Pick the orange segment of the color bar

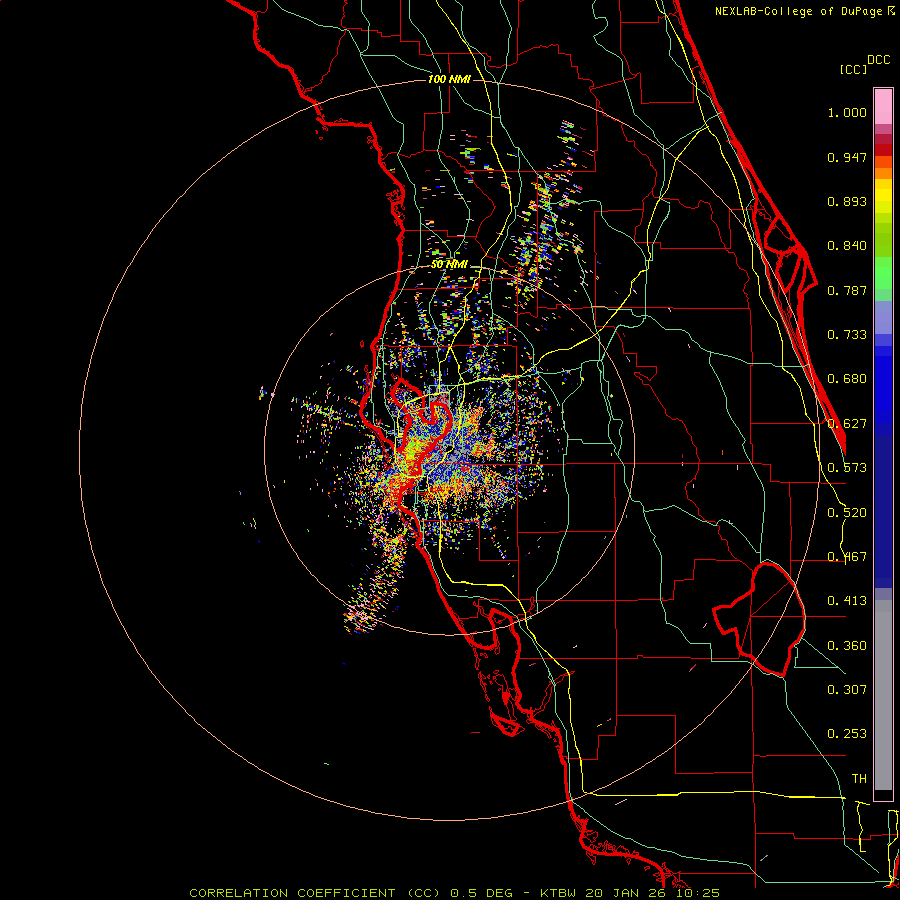click(x=883, y=173)
